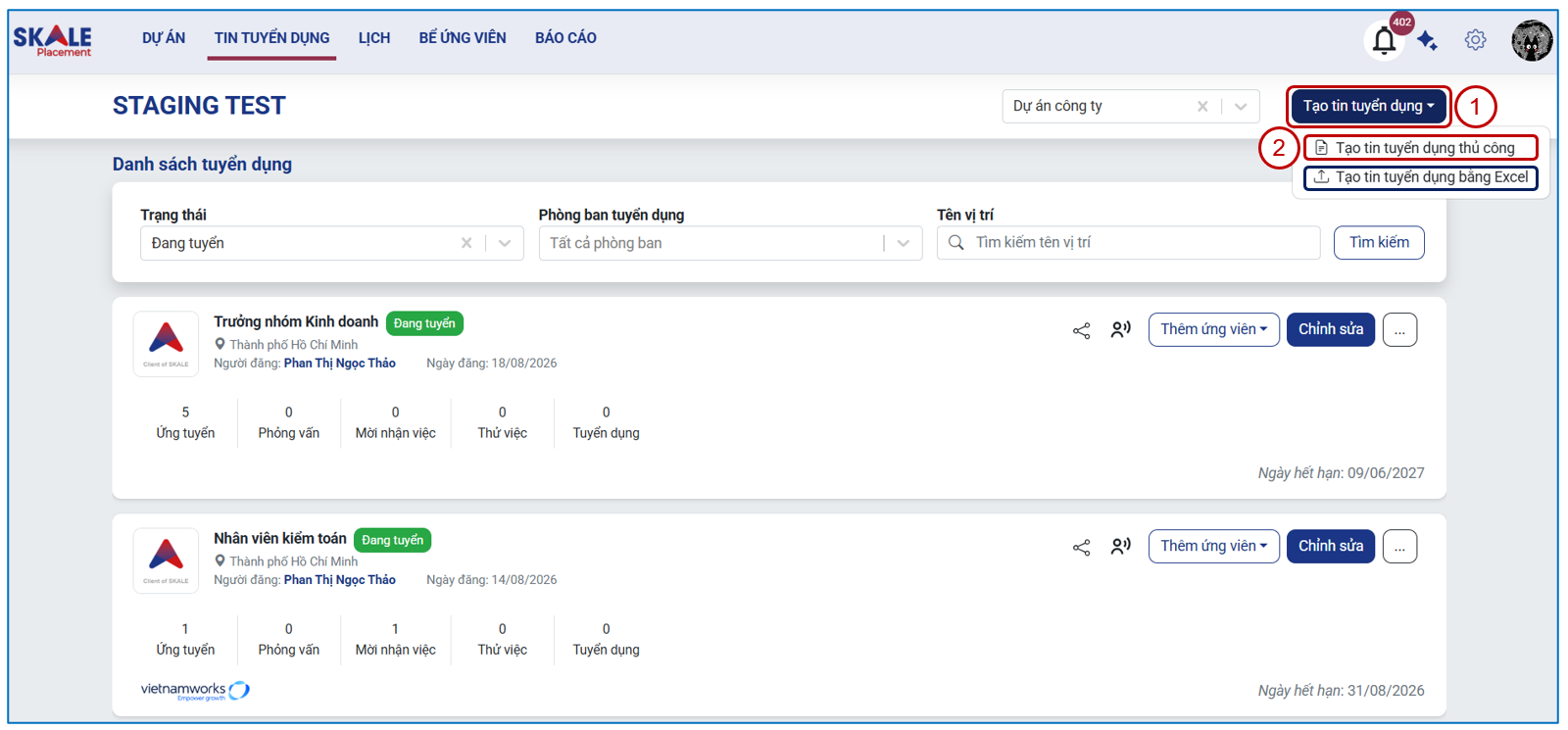Click the AI sparkle icon in header
This screenshot has width=1568, height=730.
tap(1428, 40)
